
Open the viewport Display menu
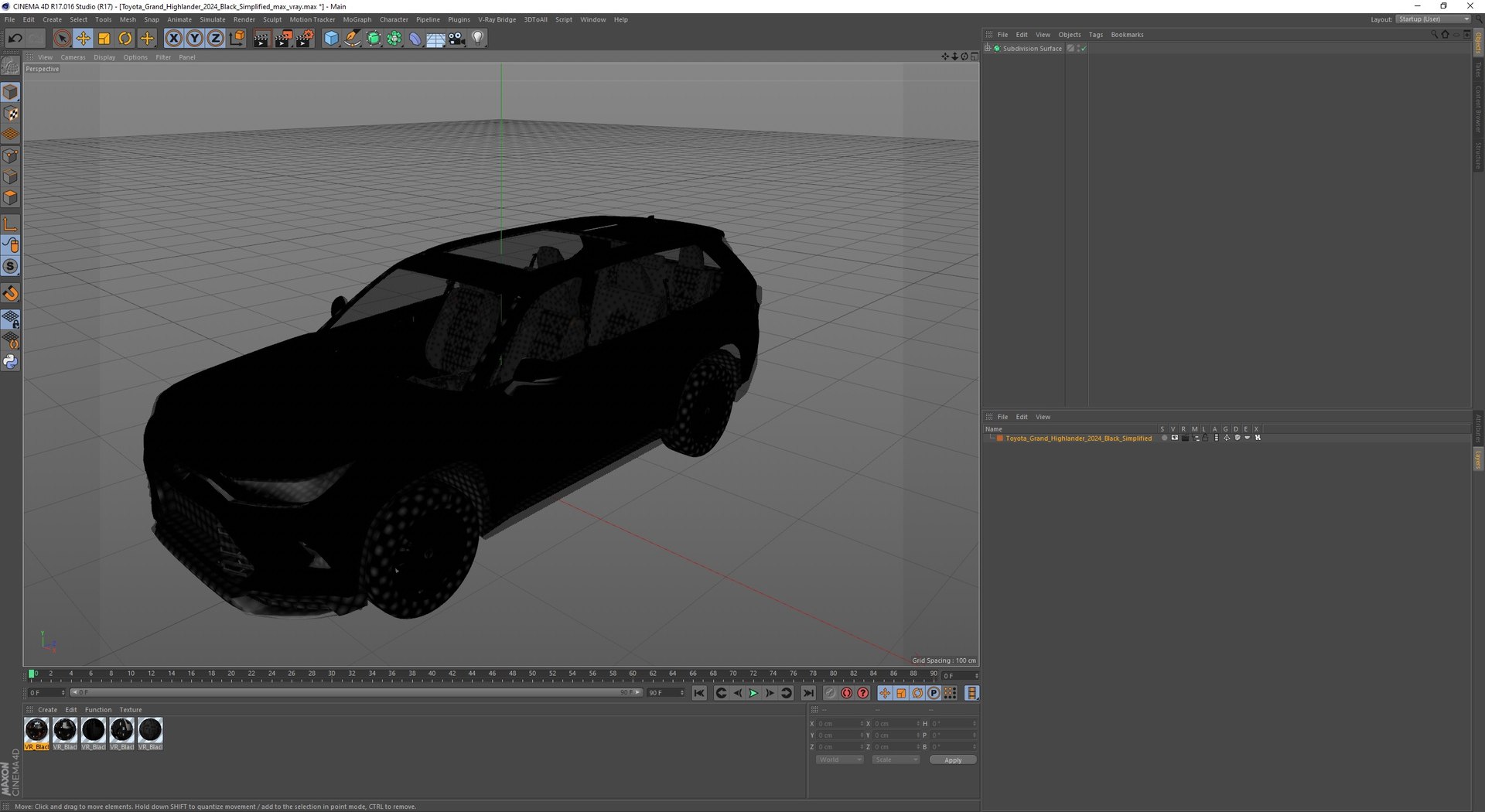point(104,57)
